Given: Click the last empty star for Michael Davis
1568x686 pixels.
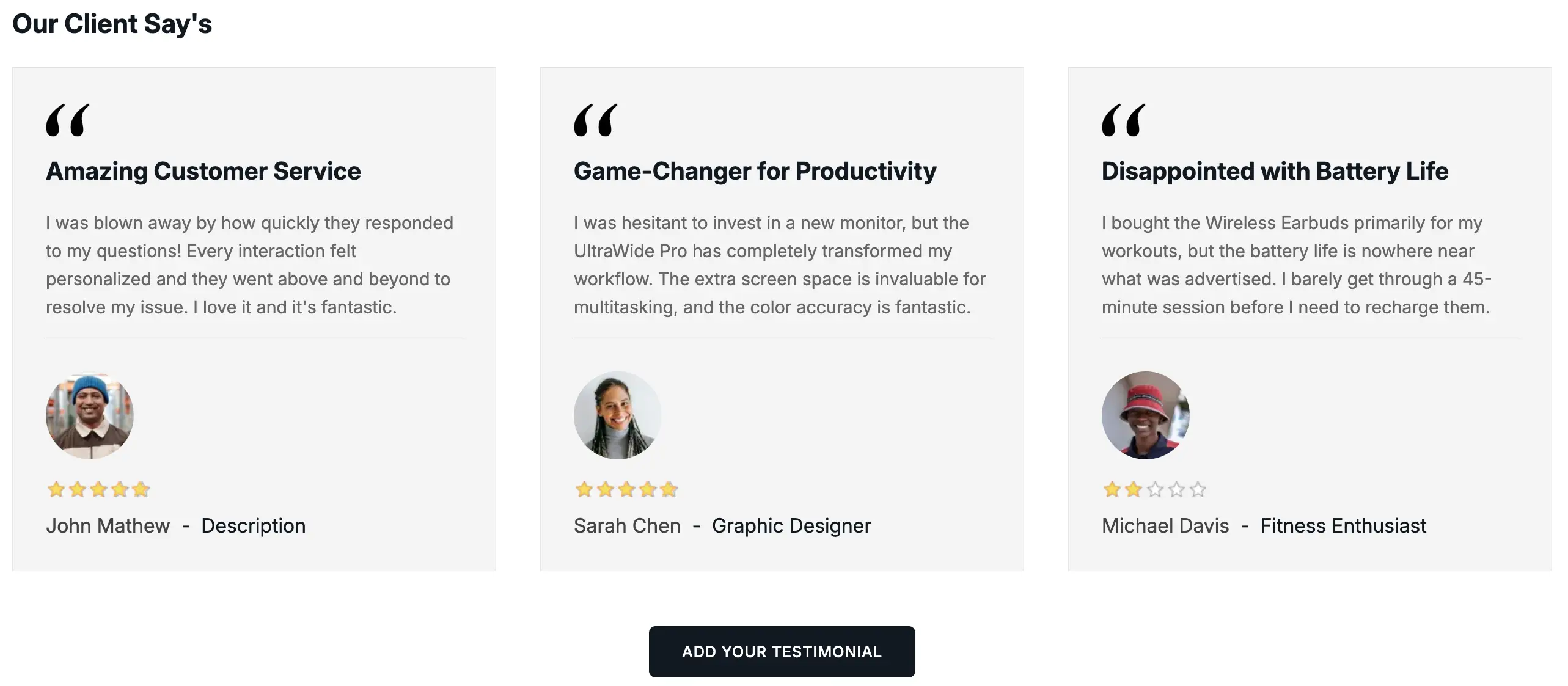Looking at the screenshot, I should pos(1198,489).
